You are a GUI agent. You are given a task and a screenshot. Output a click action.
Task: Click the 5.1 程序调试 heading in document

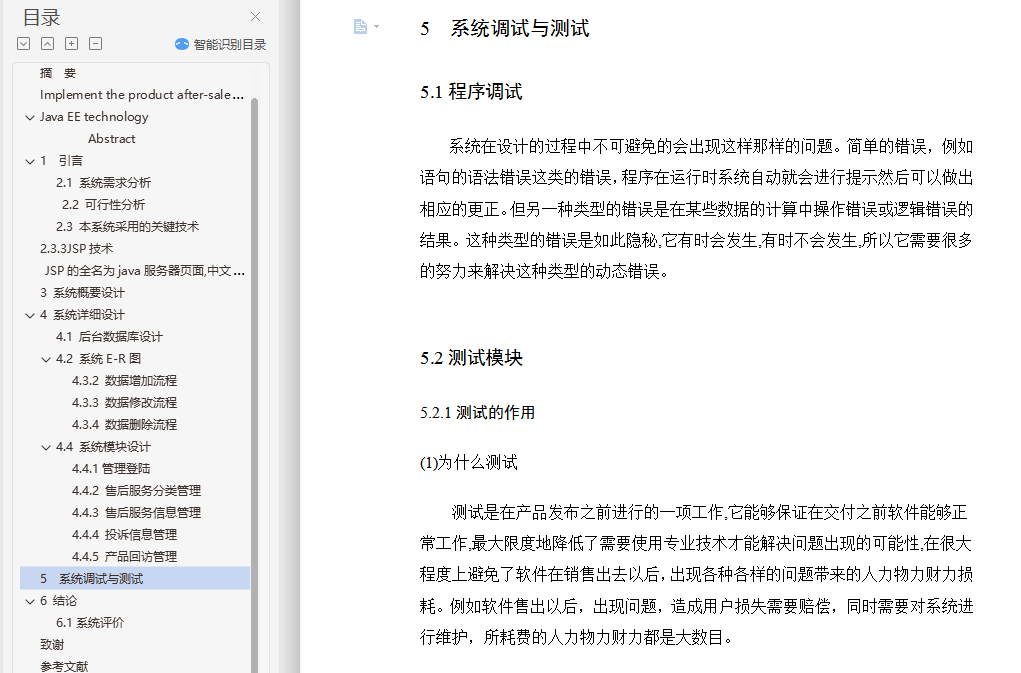[x=471, y=92]
